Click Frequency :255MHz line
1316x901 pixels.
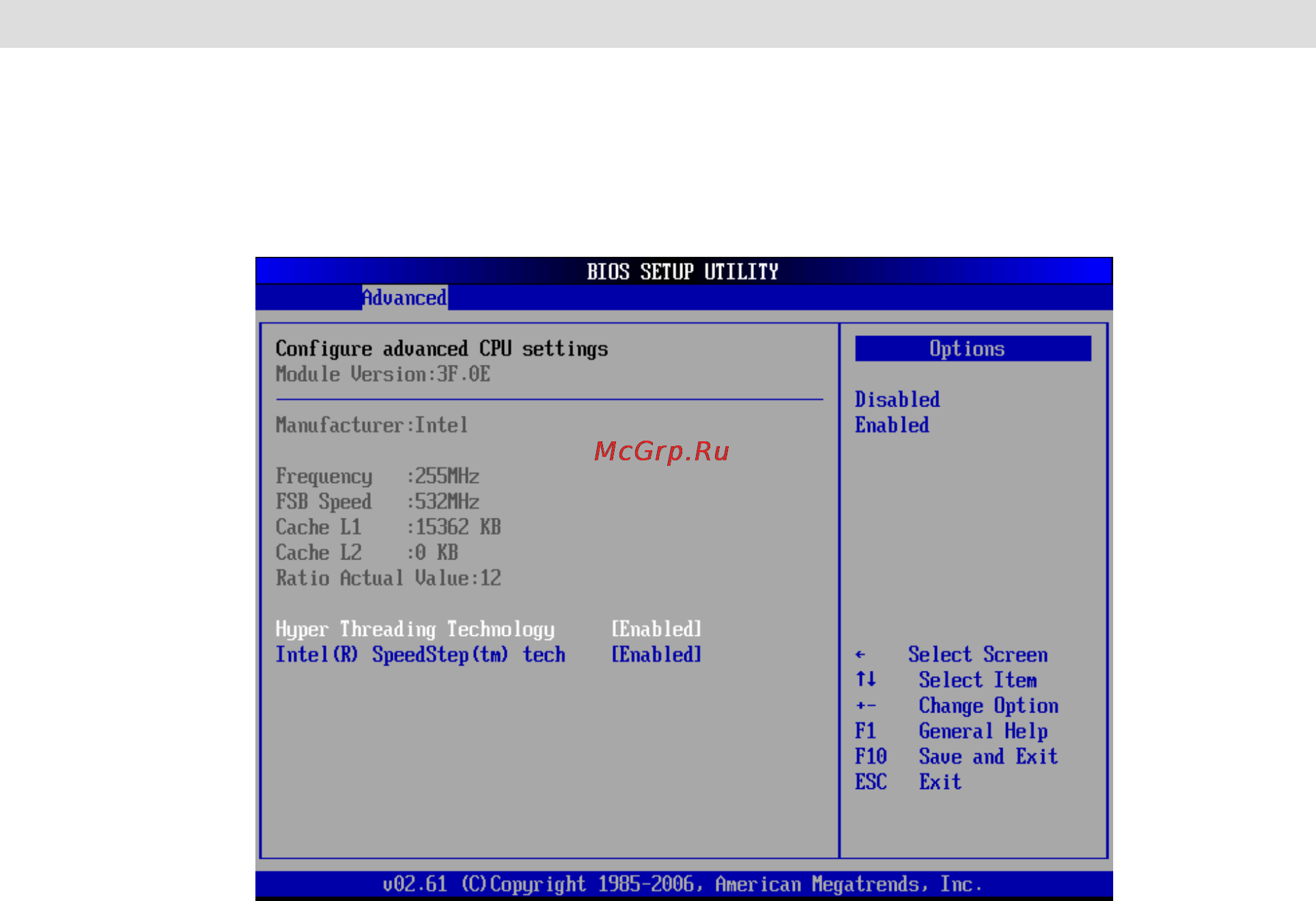point(378,476)
